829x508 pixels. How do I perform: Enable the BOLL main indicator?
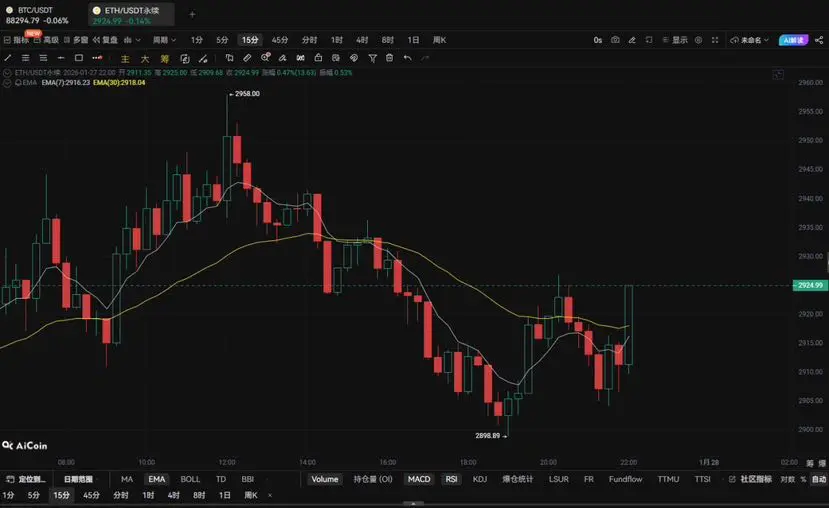(190, 479)
